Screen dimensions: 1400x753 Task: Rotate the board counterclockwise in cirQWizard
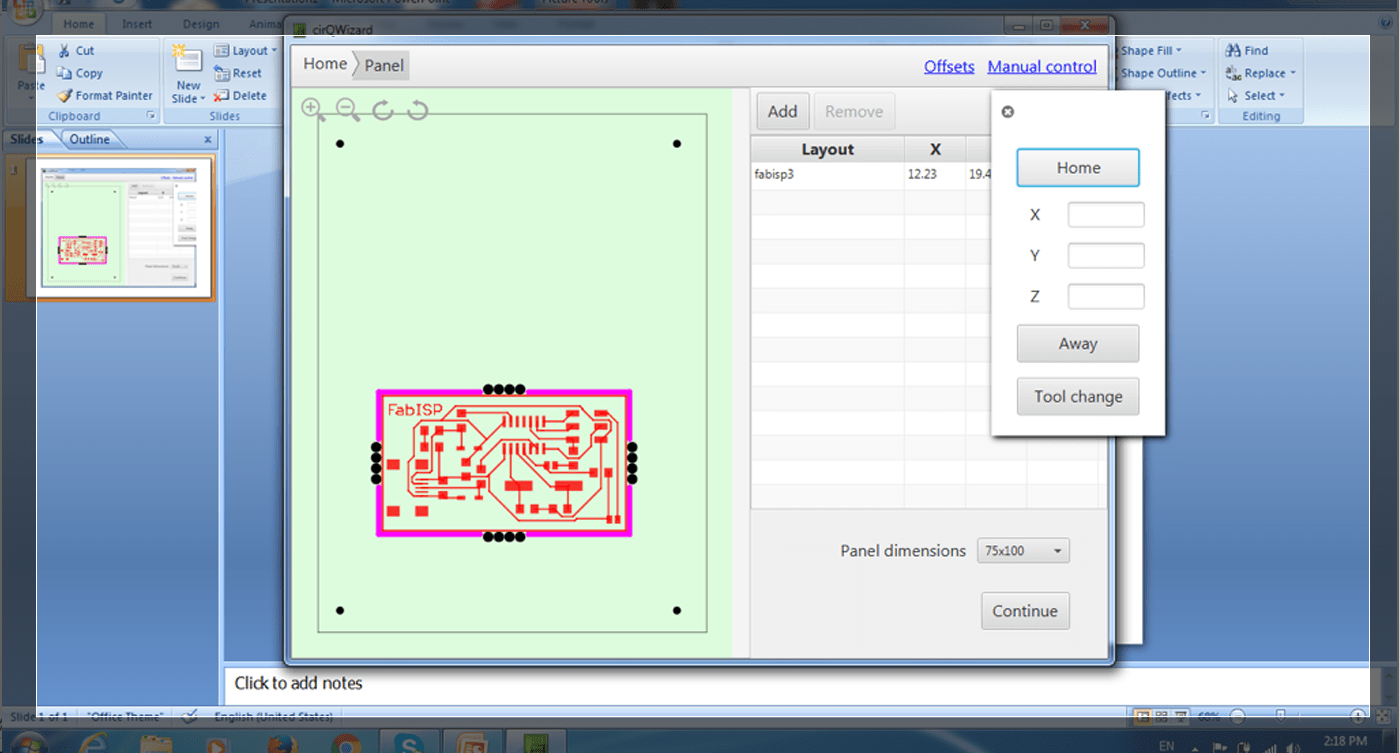coord(417,110)
